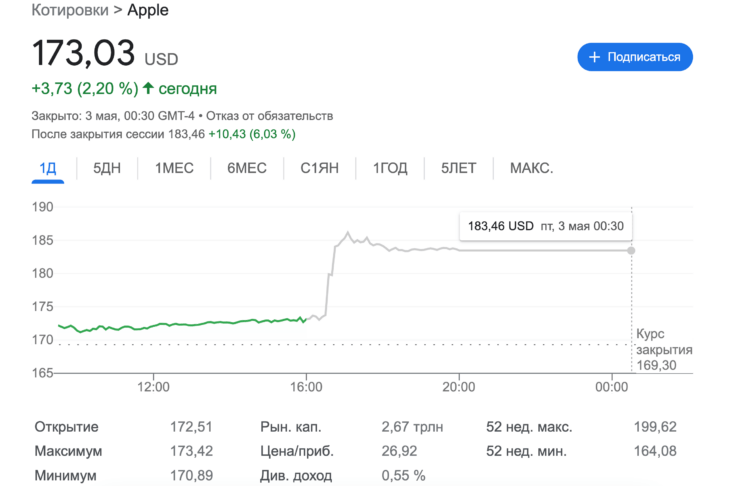
Task: Click the 190 price axis label
Action: click(42, 207)
